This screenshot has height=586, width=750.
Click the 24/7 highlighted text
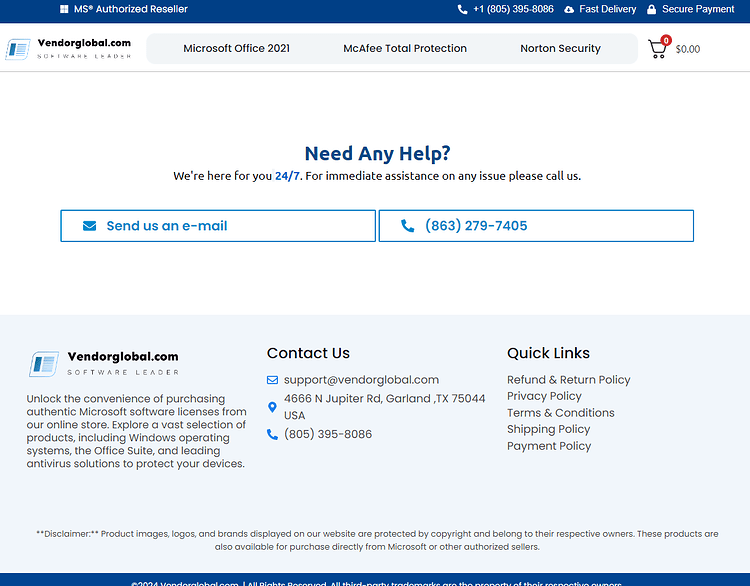point(287,176)
